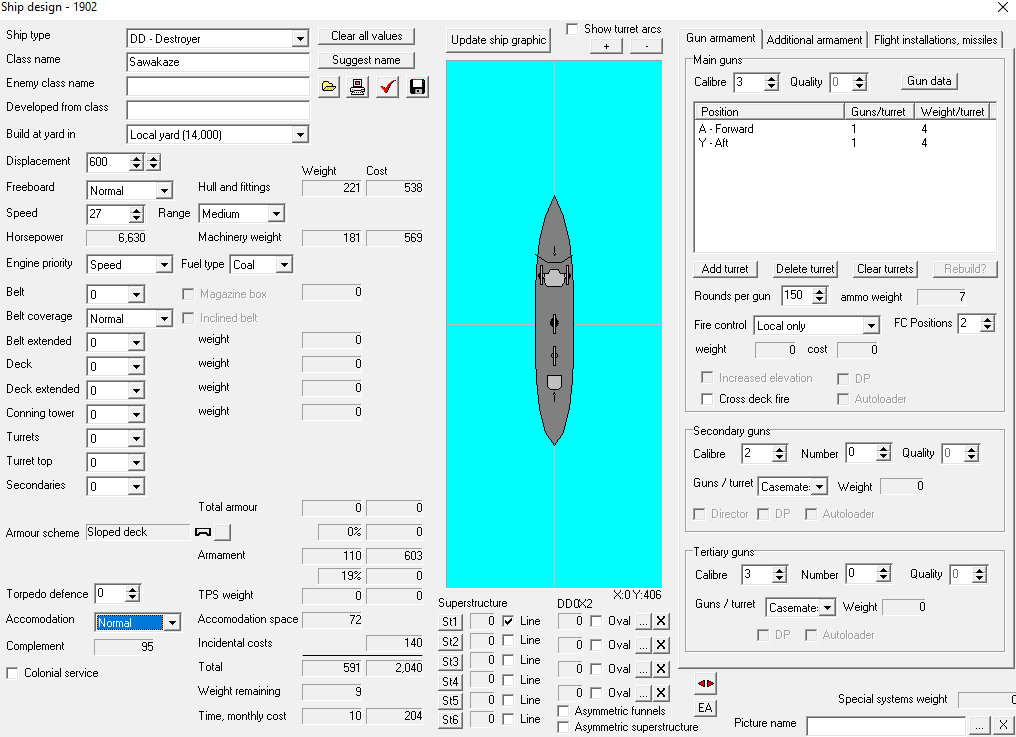Select superstructure St4 button
1016x737 pixels.
point(450,681)
